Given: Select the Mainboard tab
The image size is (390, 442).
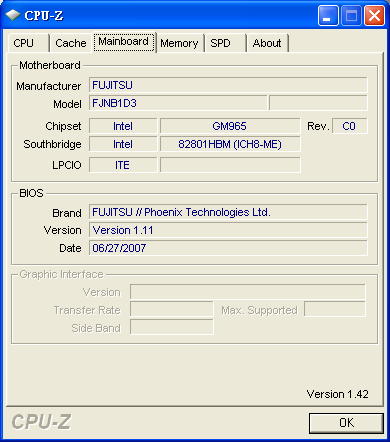Looking at the screenshot, I should pos(124,42).
